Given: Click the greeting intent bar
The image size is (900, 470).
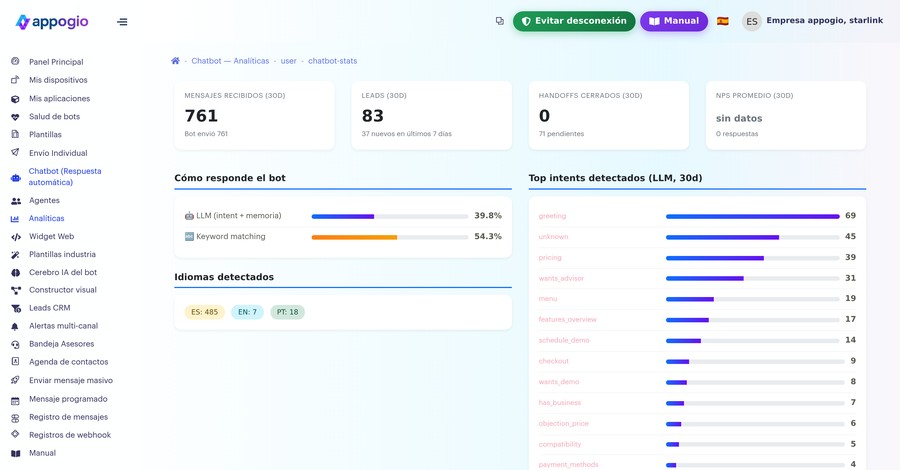Looking at the screenshot, I should (x=752, y=216).
